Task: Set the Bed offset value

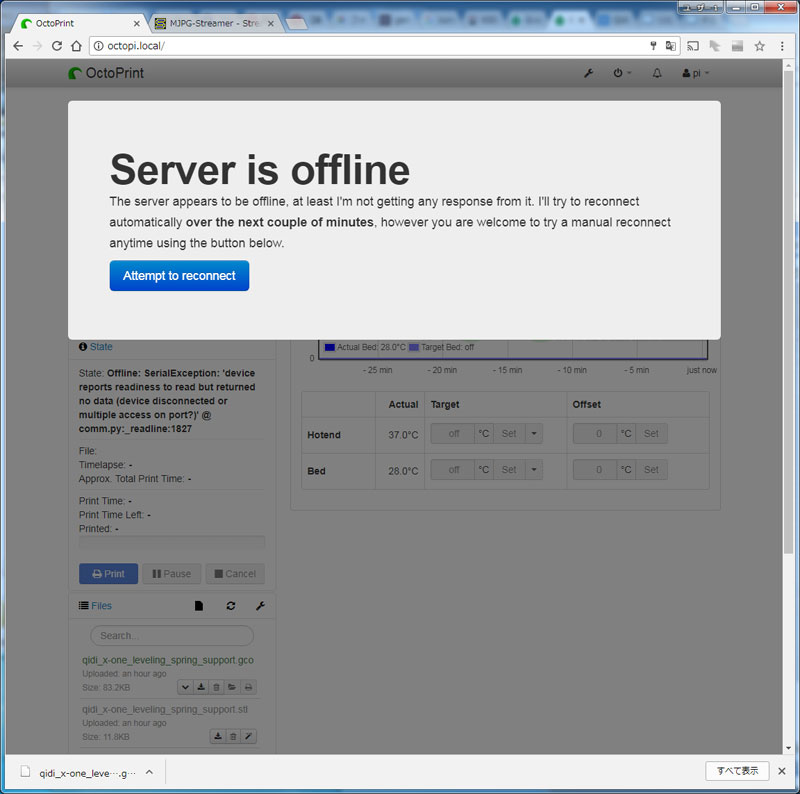Action: pos(651,469)
